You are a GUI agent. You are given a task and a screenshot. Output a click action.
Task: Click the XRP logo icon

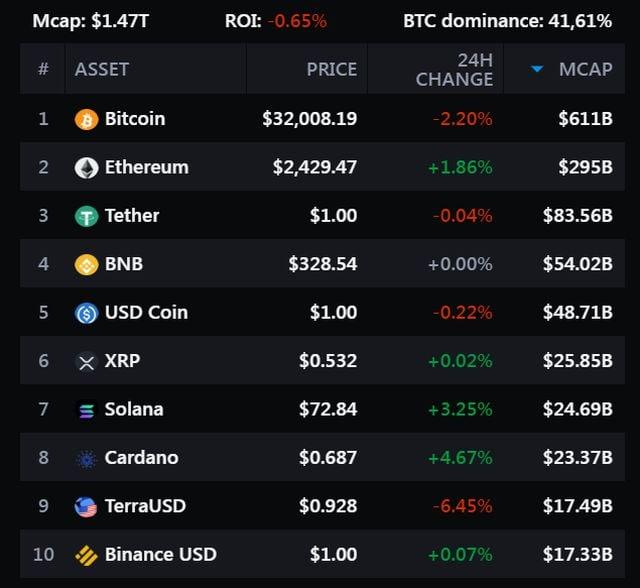tap(87, 361)
